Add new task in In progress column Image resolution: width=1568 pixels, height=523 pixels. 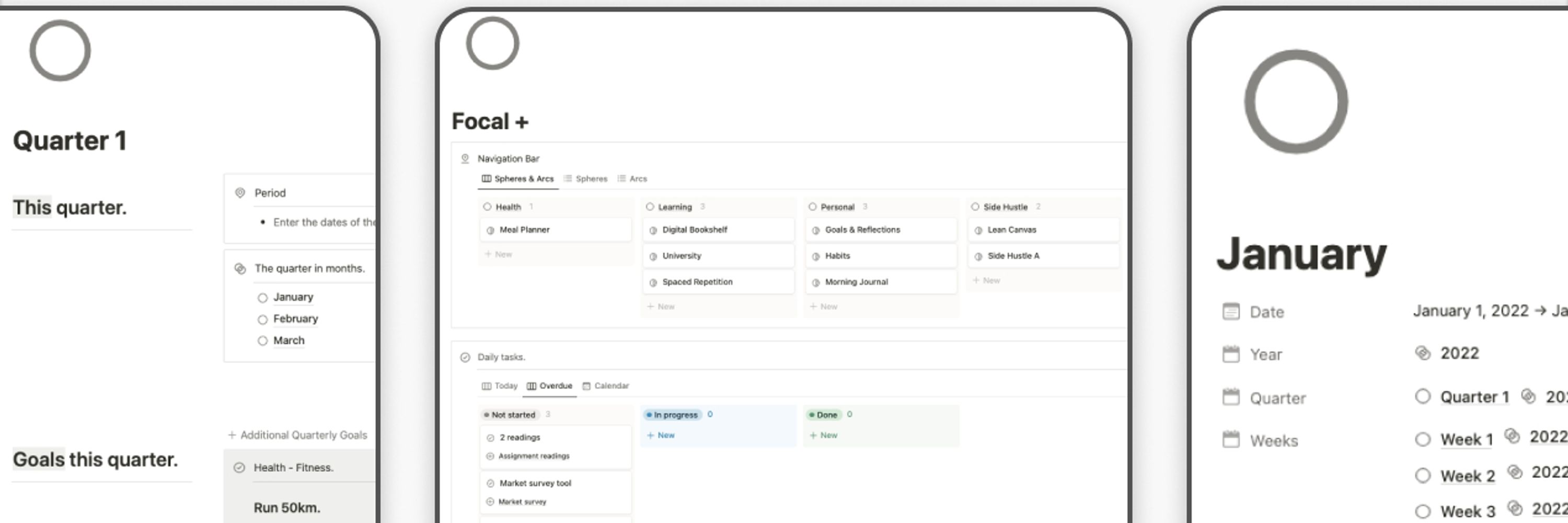[661, 435]
